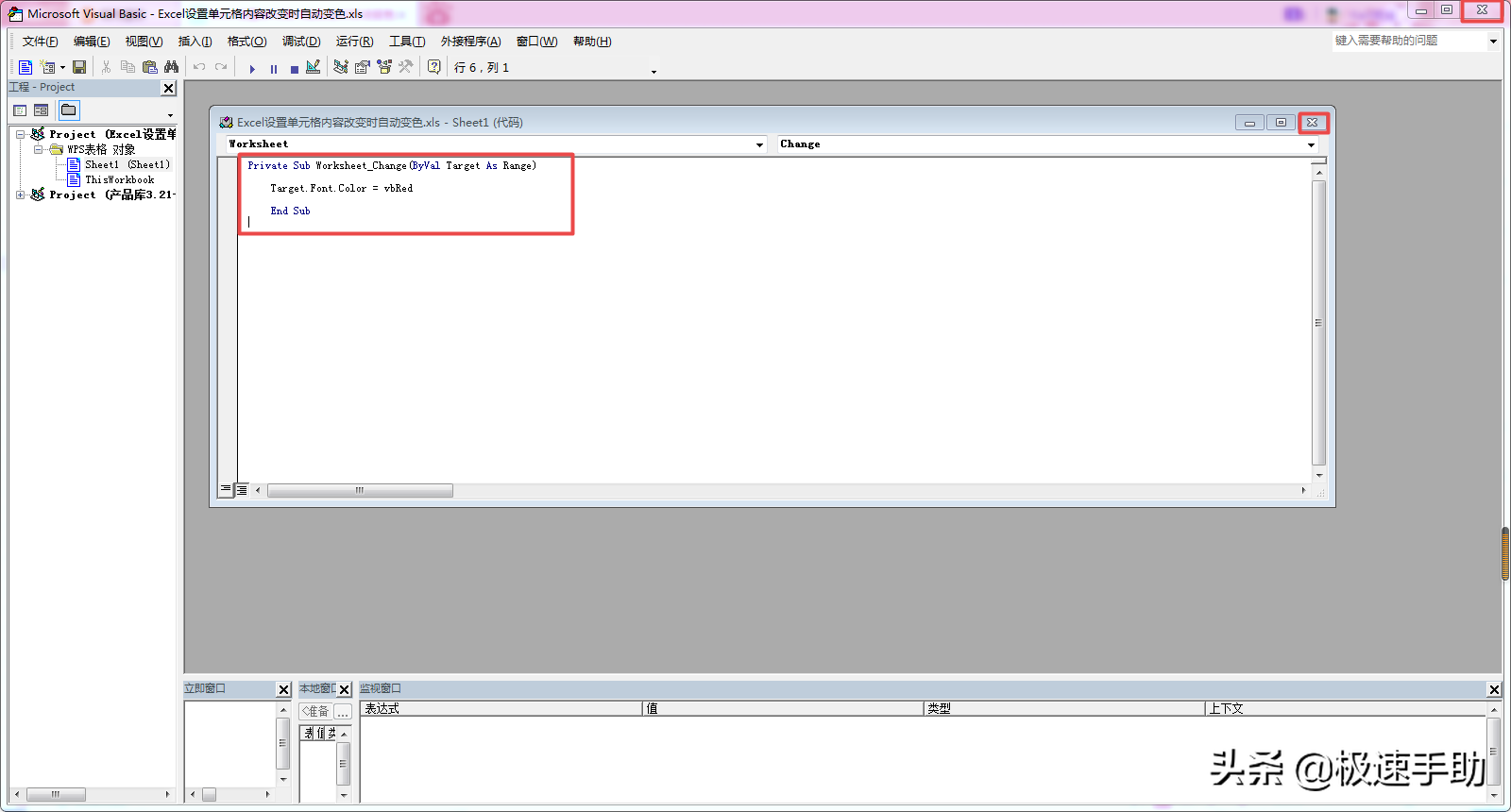Run the macro with the play icon
The height and width of the screenshot is (812, 1511).
click(x=252, y=68)
